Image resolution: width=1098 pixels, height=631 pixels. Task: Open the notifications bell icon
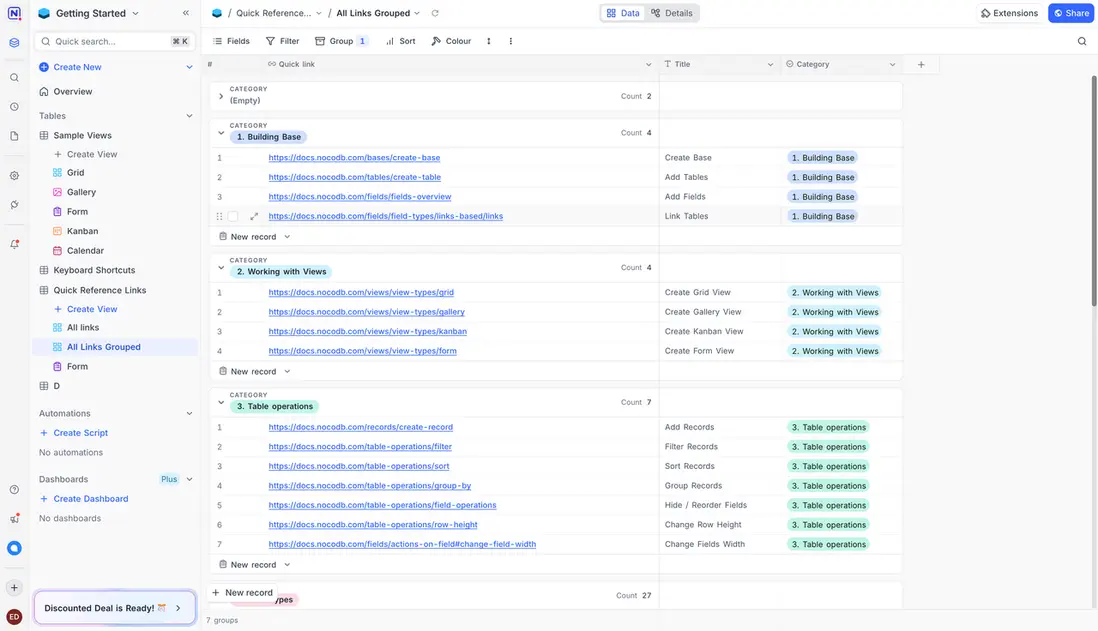pyautogui.click(x=14, y=244)
